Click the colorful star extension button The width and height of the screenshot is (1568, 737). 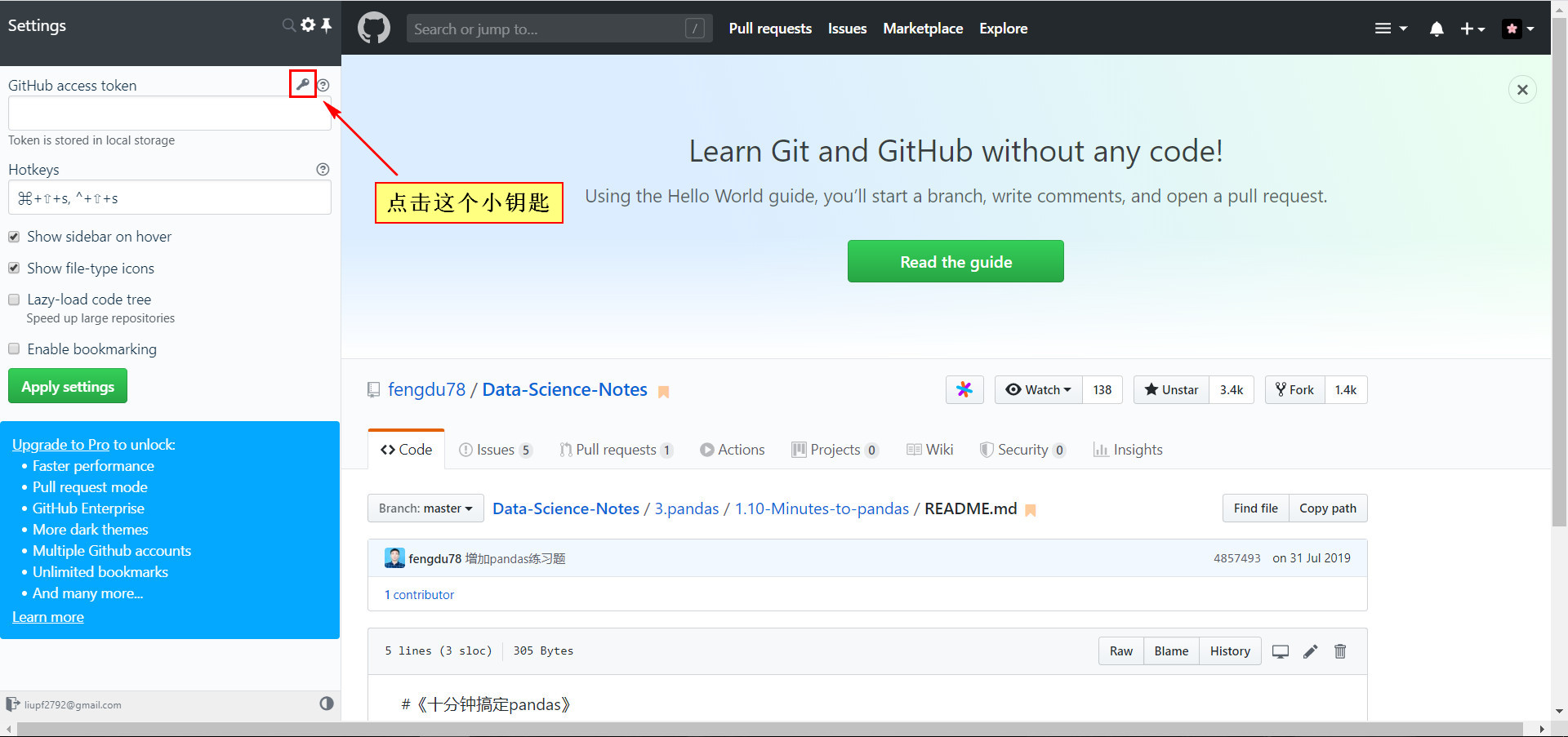964,389
